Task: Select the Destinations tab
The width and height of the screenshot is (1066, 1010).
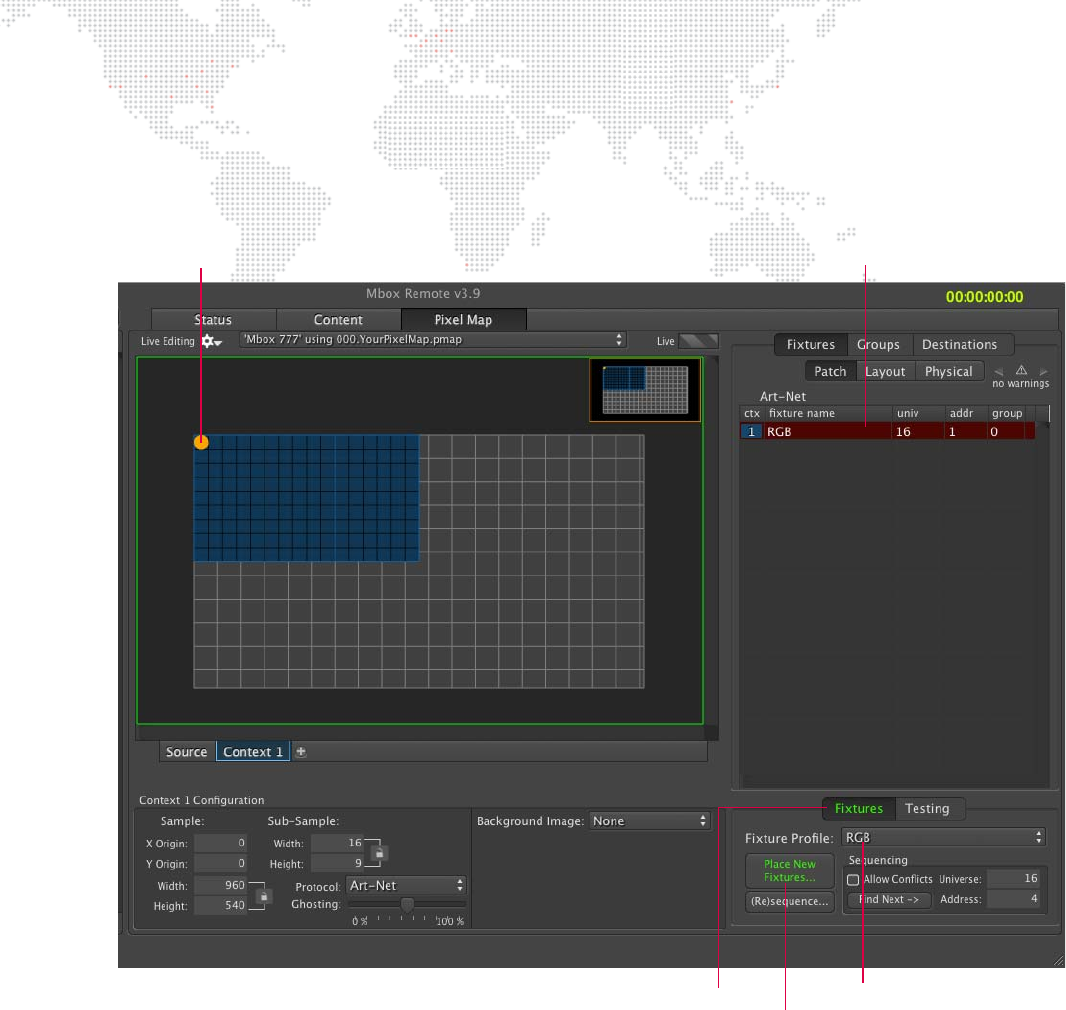Action: pyautogui.click(x=959, y=345)
